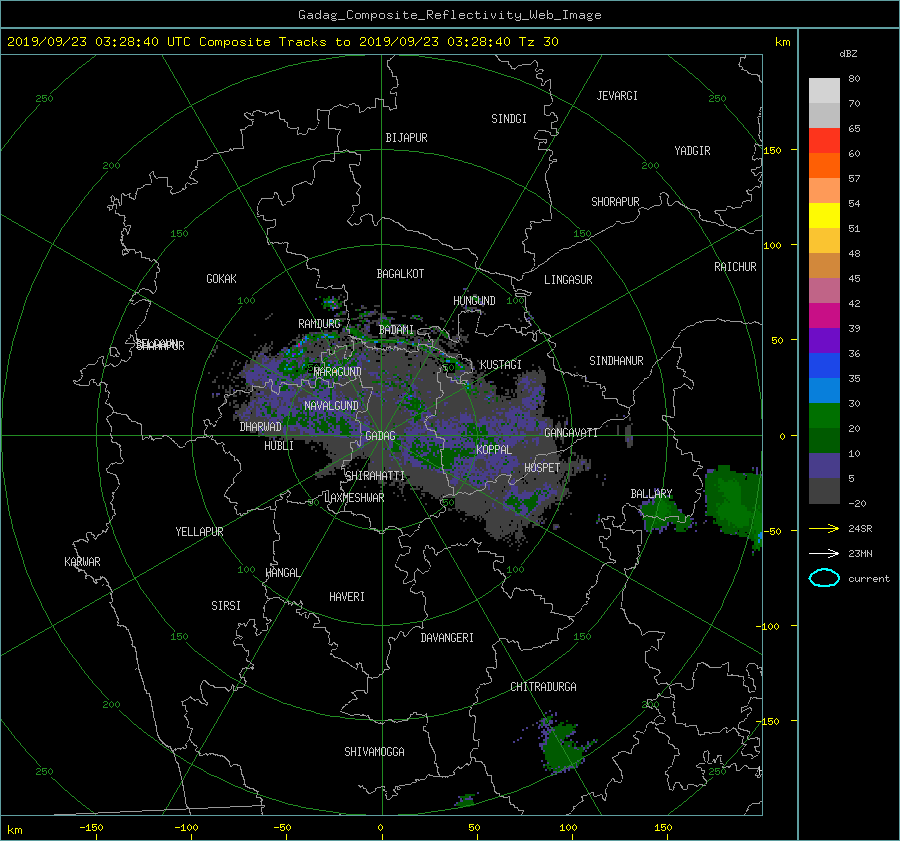900x841 pixels.
Task: Choose the pink 42-45 dBZ swatch
Action: [824, 291]
